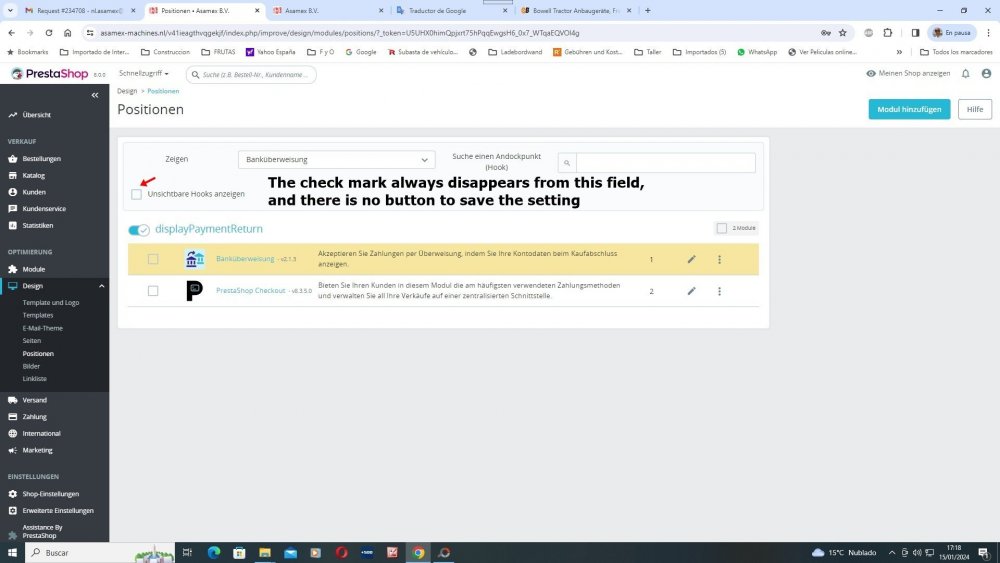Image resolution: width=1000 pixels, height=563 pixels.
Task: Open Kundenservice in sidebar
Action: point(43,208)
